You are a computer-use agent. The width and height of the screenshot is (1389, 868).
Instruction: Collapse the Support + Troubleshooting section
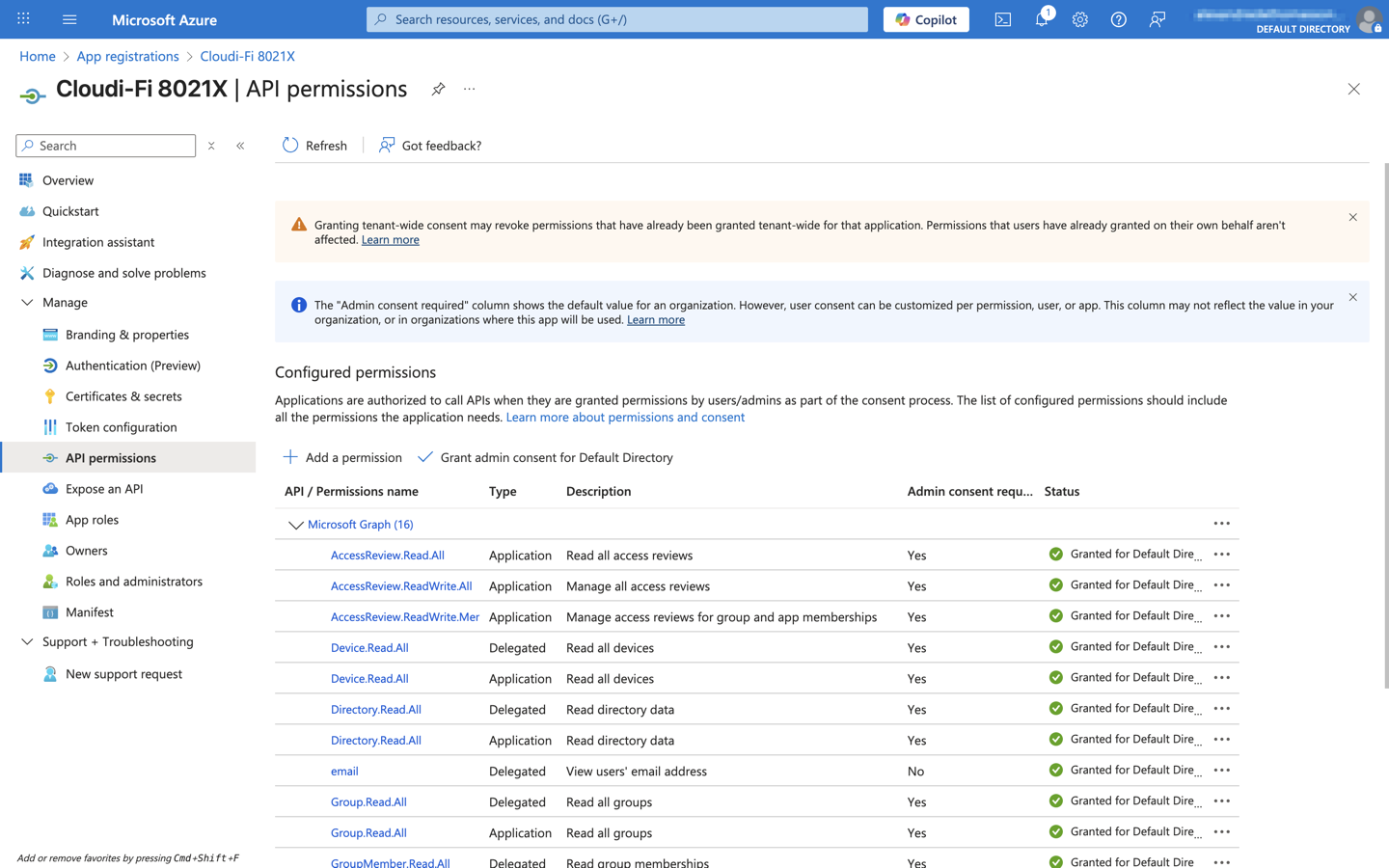tap(27, 642)
